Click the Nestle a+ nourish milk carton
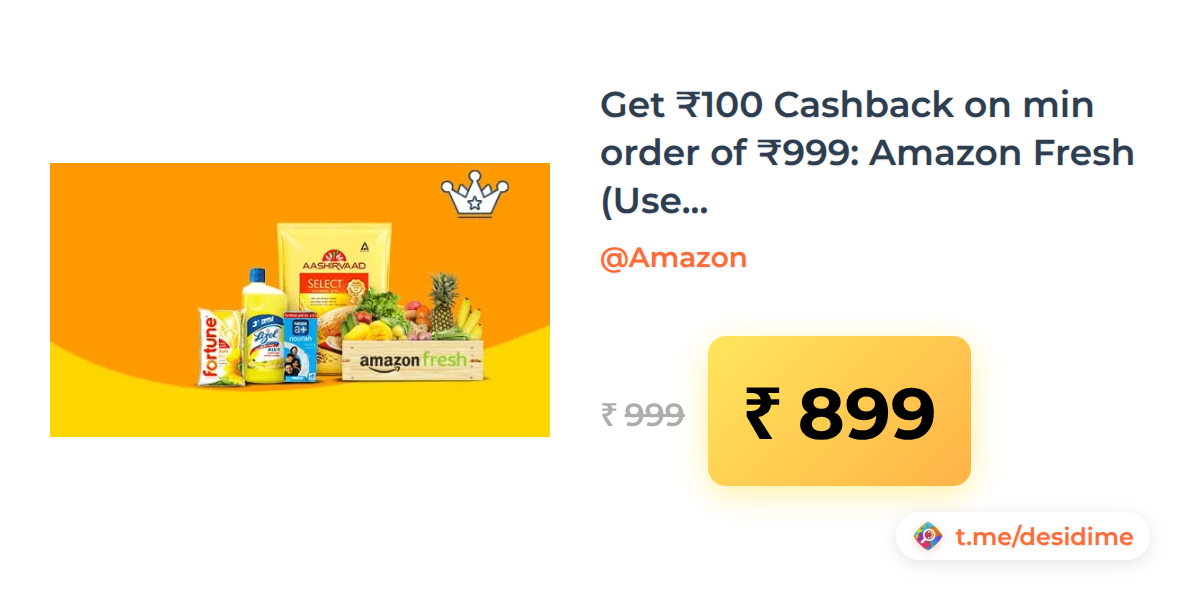Image resolution: width=1200 pixels, height=600 pixels. [x=300, y=346]
